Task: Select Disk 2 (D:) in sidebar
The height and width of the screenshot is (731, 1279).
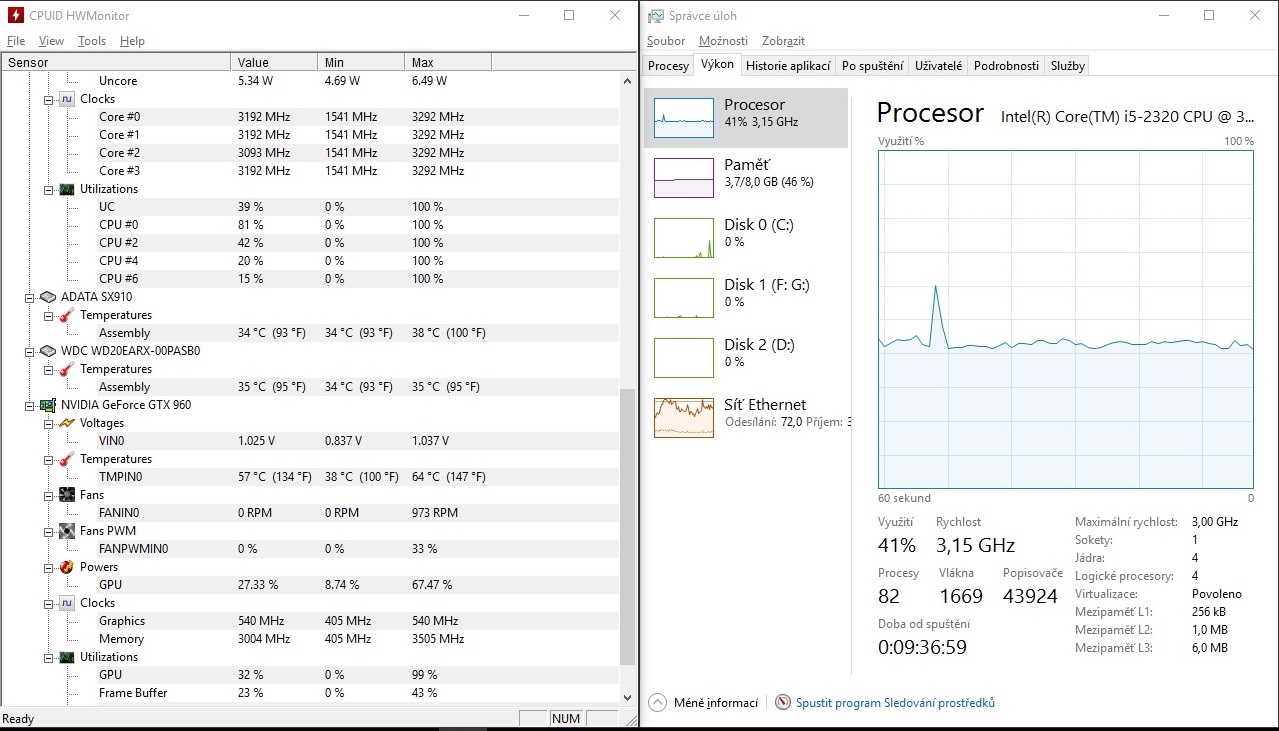Action: click(x=747, y=357)
